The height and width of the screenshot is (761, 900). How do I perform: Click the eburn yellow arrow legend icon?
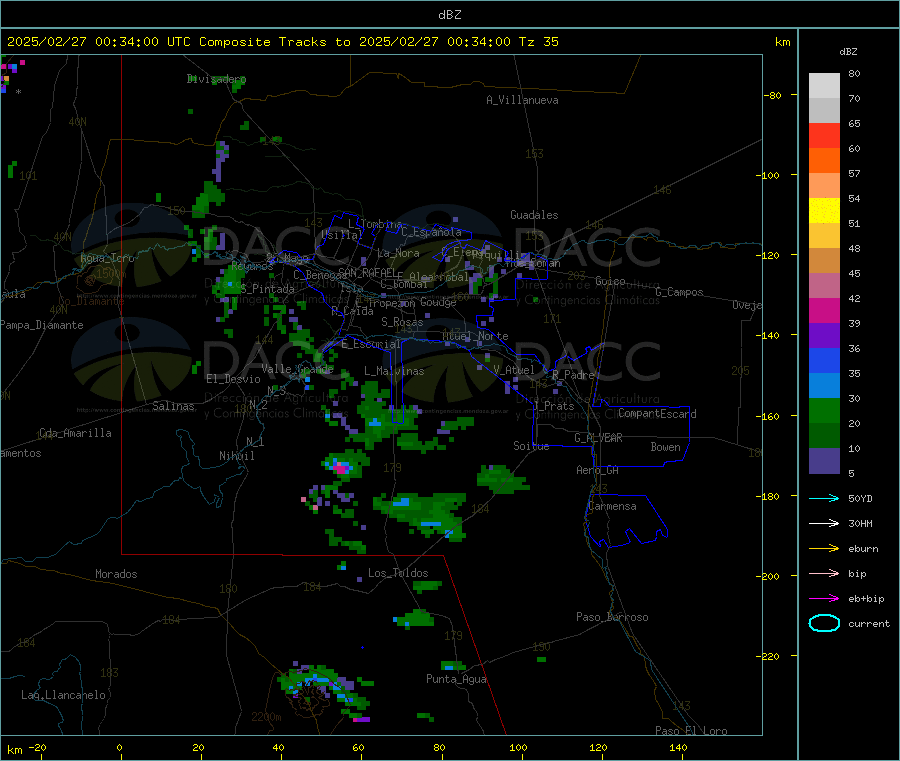point(824,549)
